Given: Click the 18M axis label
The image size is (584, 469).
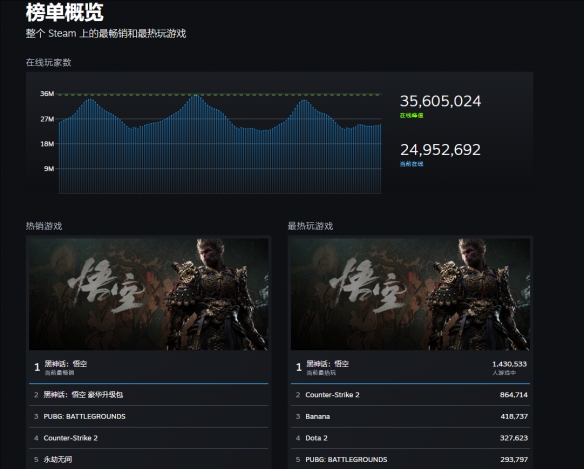Looking at the screenshot, I should click(x=47, y=144).
